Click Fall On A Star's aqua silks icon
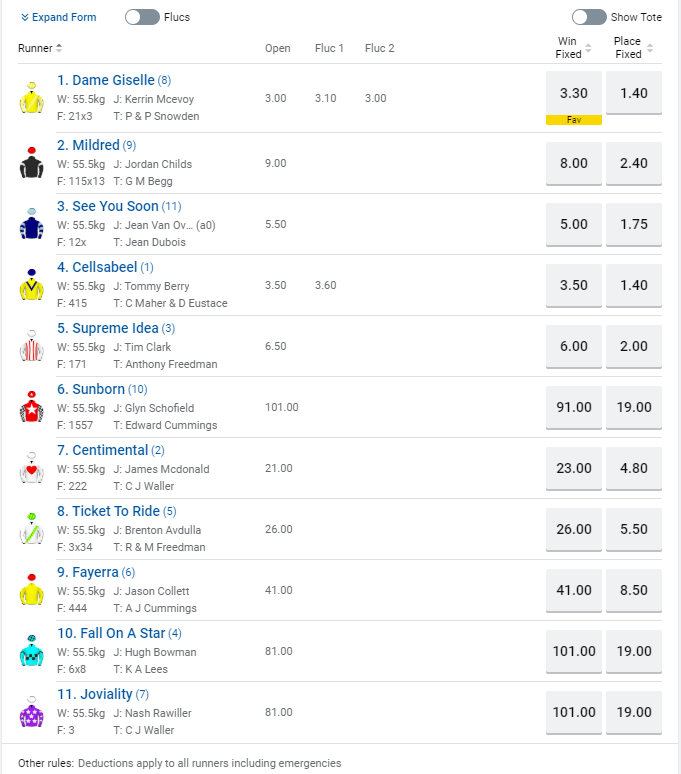 (x=31, y=651)
